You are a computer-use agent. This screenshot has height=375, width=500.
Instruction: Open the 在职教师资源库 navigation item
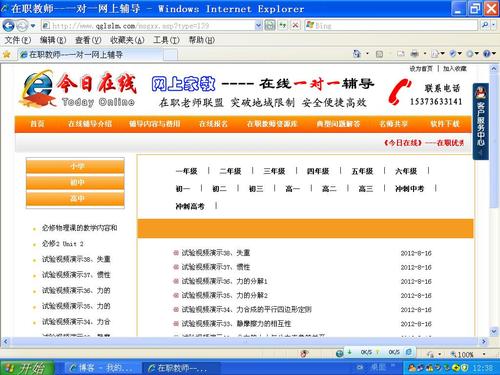click(272, 124)
